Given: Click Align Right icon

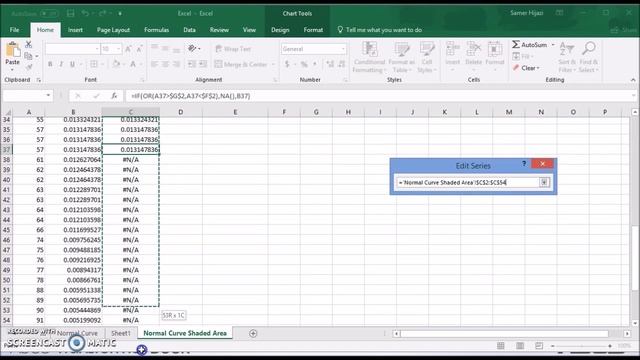Looking at the screenshot, I should tap(176, 64).
